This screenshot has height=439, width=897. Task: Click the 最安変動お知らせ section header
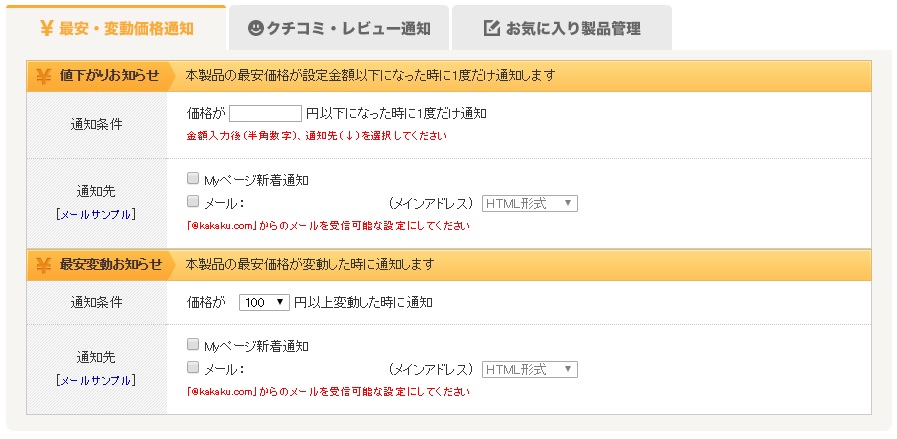point(110,265)
